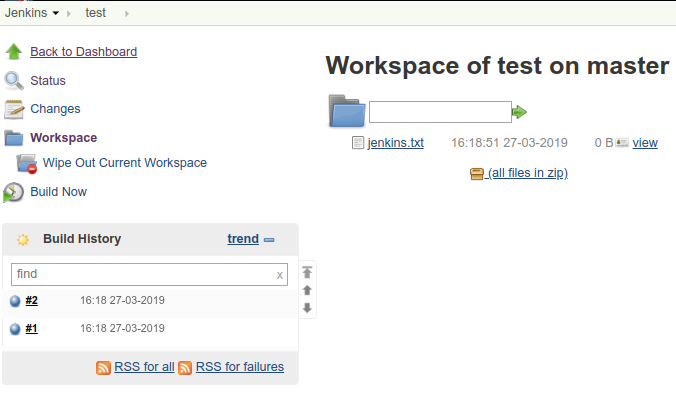Click the 0 B file size
The height and width of the screenshot is (402, 676).
click(604, 143)
